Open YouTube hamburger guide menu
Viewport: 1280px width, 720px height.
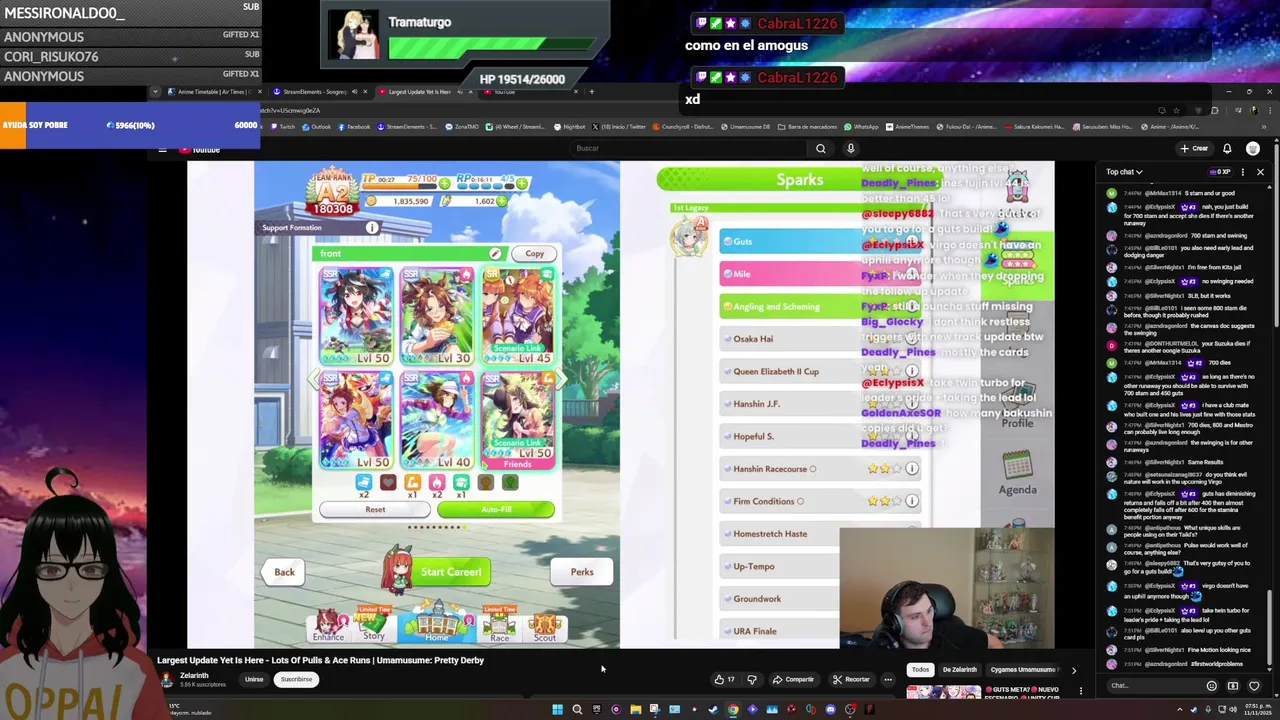162,149
